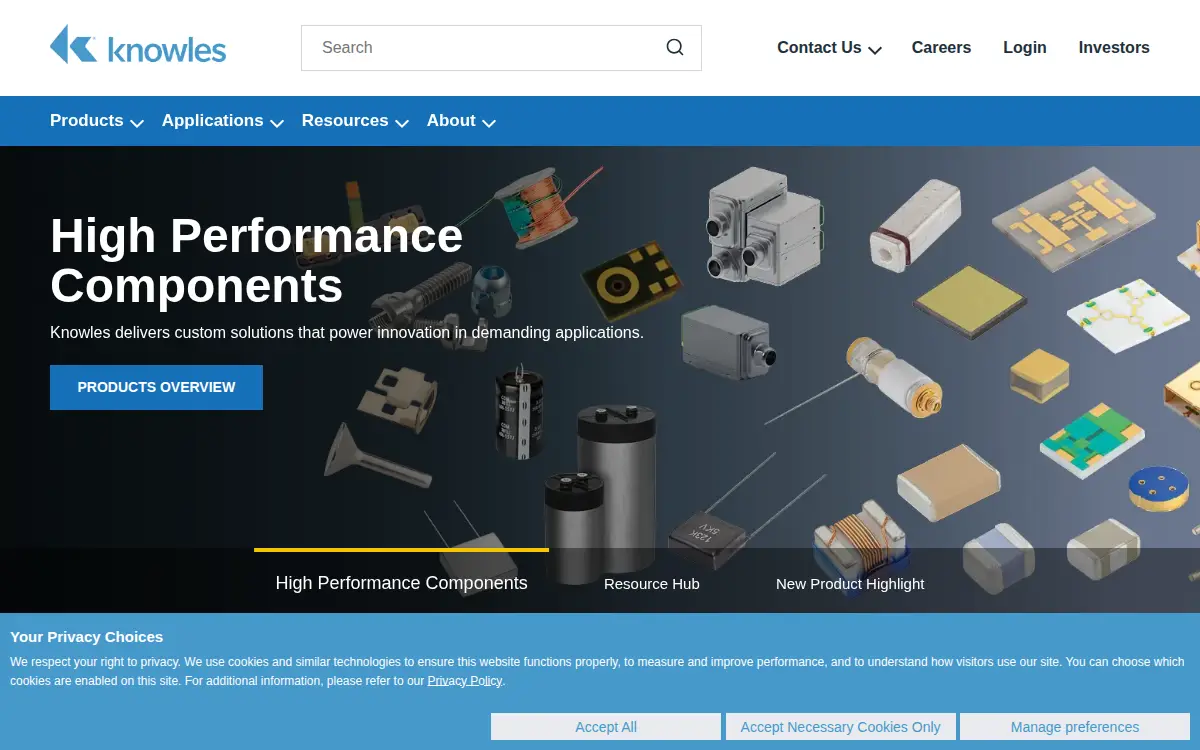Switch to the New Product Highlight tab
Viewport: 1200px width, 750px height.
pyautogui.click(x=850, y=584)
